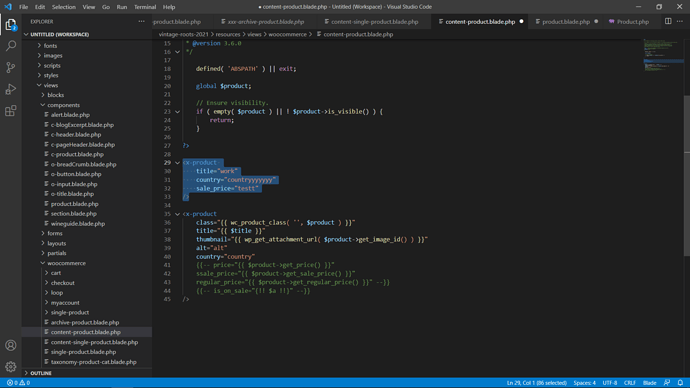Open the Selection menu
Screen dimensions: 690x388
64,7
